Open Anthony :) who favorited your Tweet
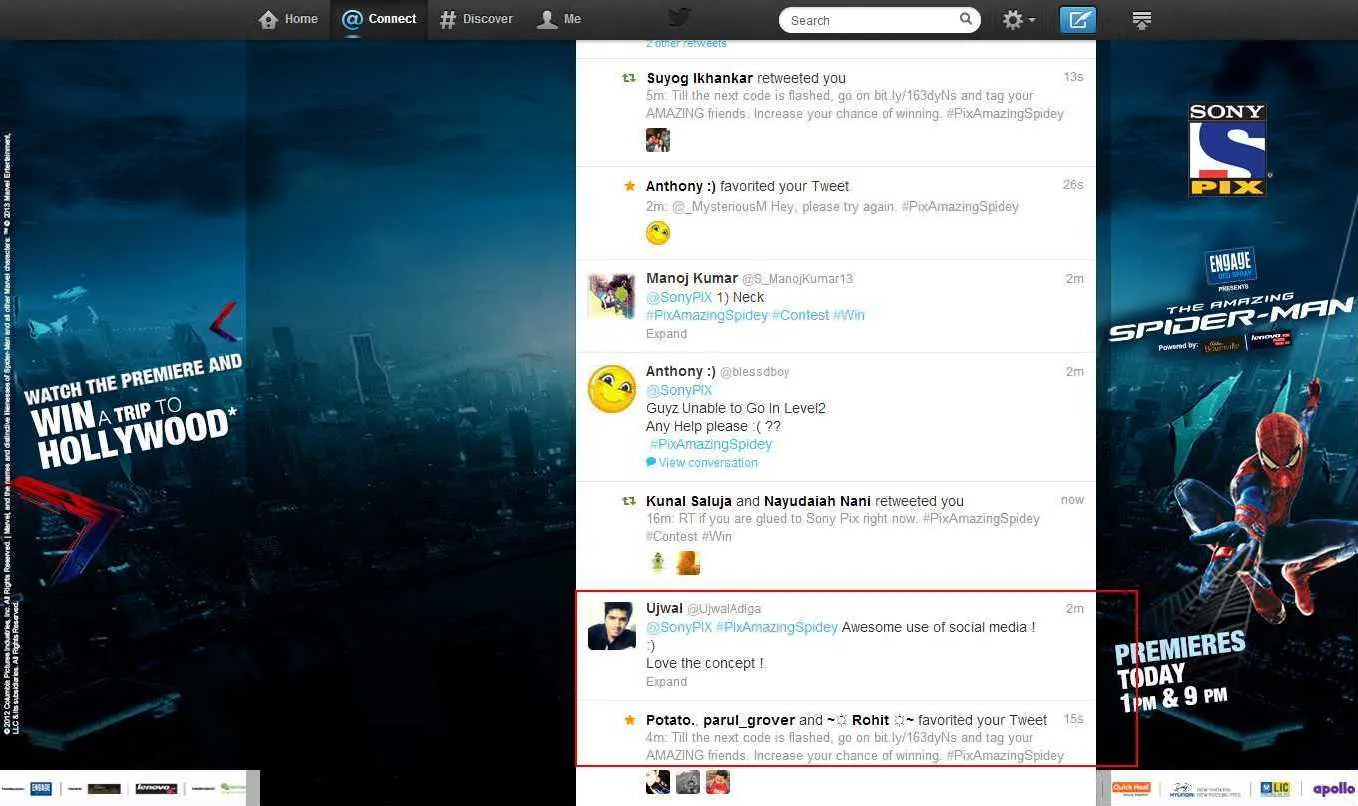The width and height of the screenshot is (1358, 806). 681,186
